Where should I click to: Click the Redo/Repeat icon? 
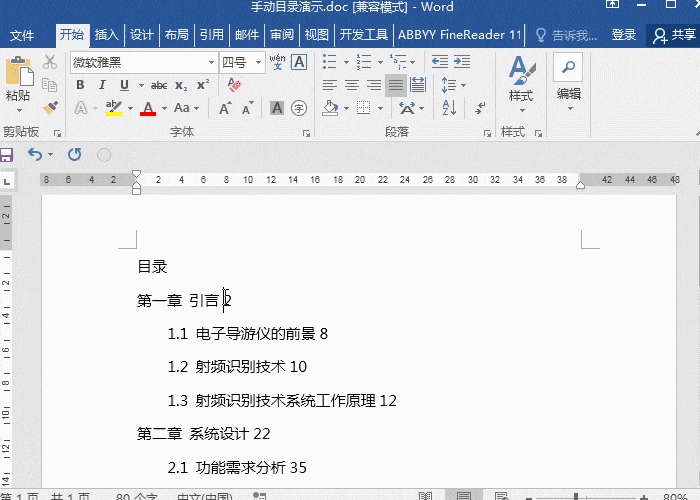[75, 154]
